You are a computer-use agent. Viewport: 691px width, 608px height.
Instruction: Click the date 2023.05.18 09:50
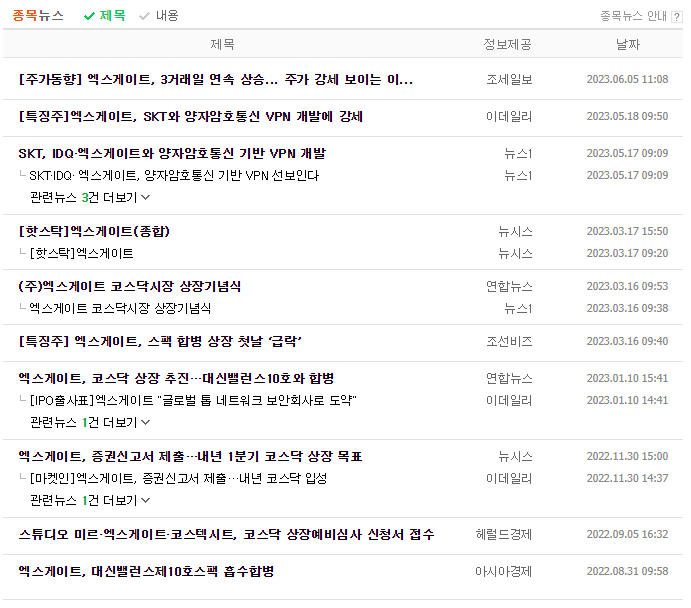[x=628, y=116]
